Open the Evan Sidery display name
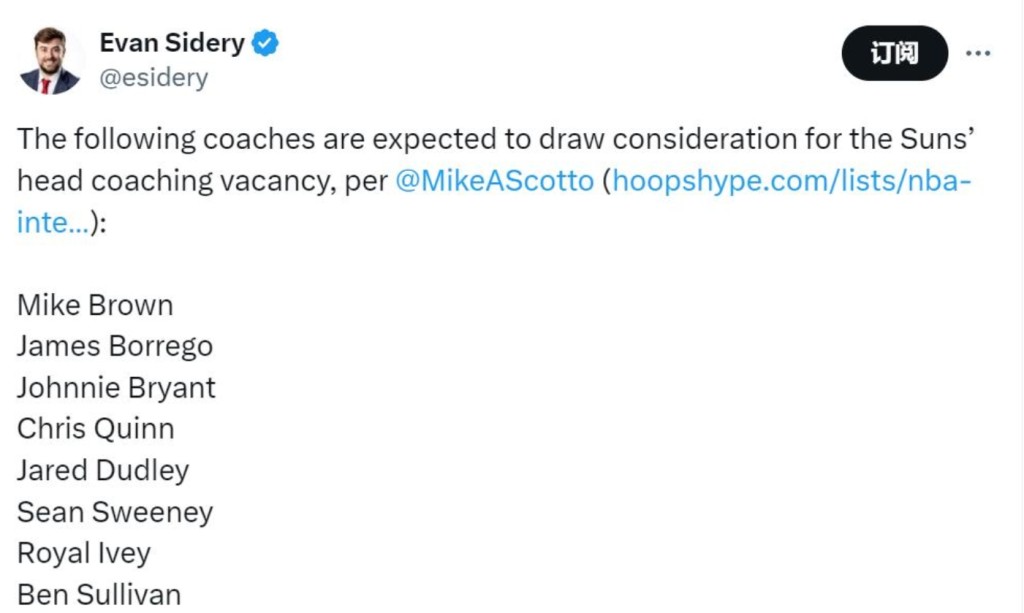Viewport: 1024px width, 613px height. [x=172, y=43]
